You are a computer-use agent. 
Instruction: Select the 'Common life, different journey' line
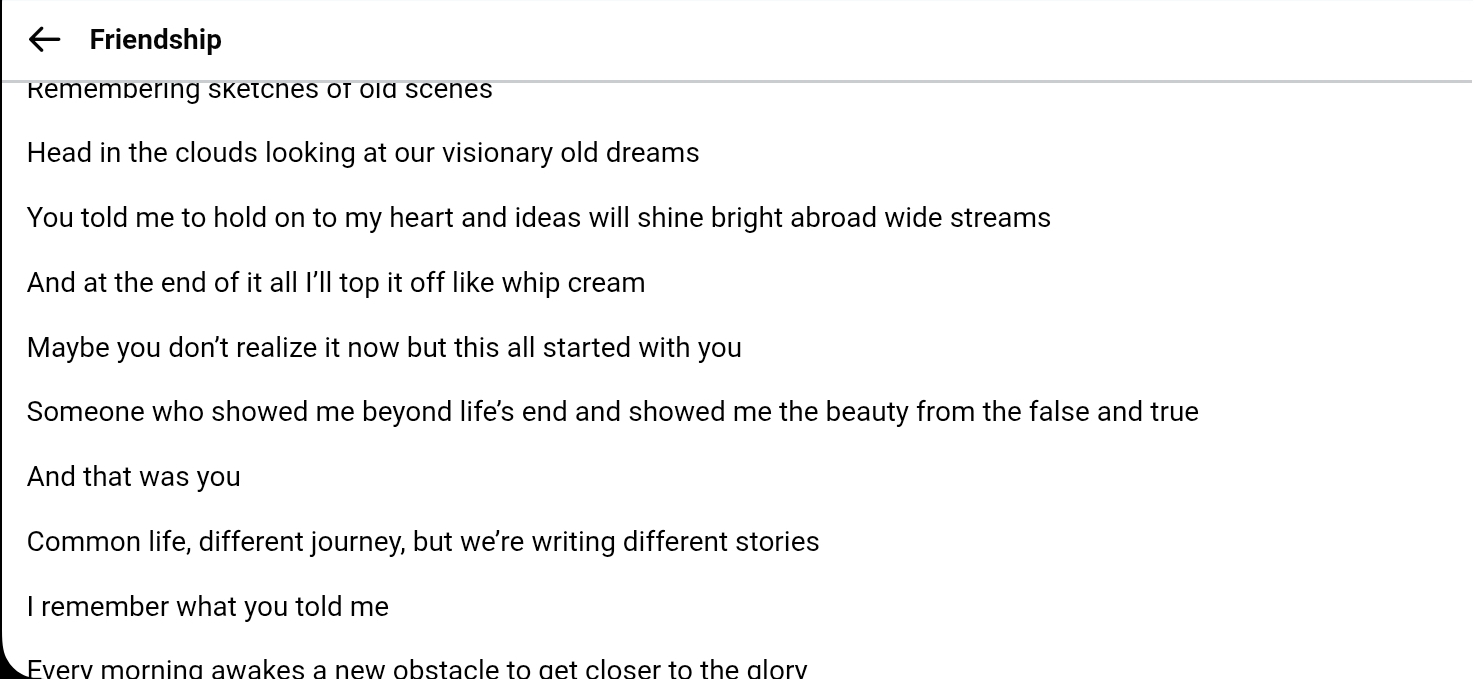[x=423, y=542]
